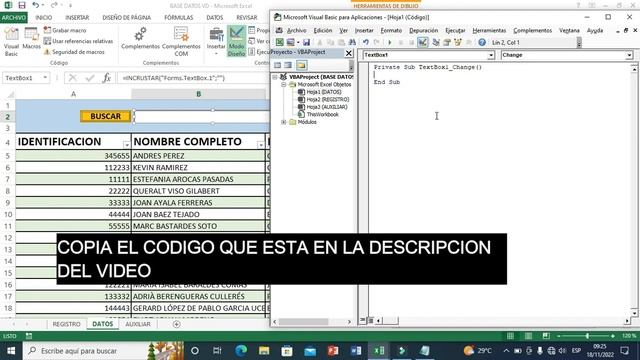Toggle Usar referencias relativas
640x360 pixels.
78,41
